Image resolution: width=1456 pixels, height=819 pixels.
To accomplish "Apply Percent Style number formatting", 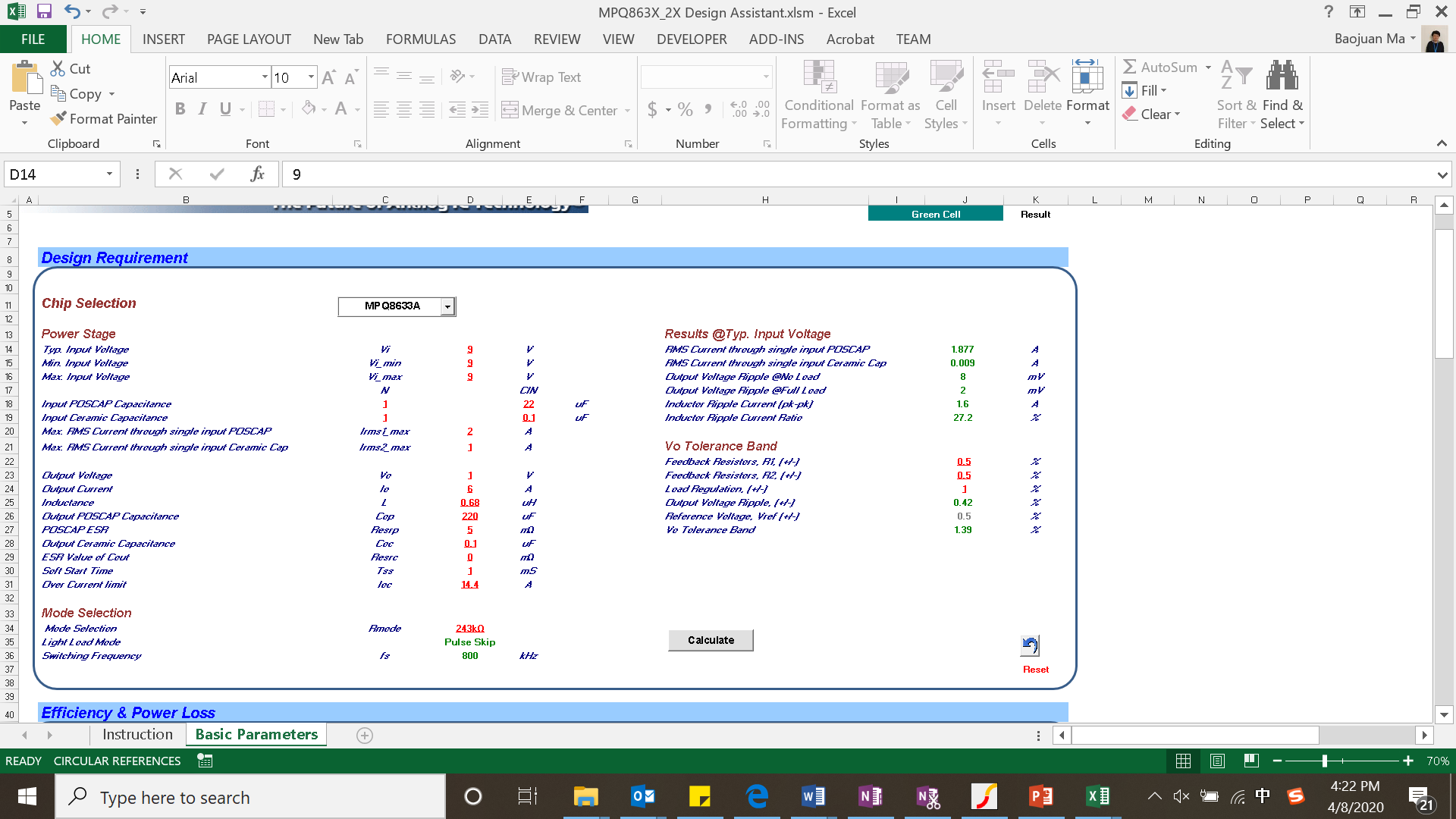I will [x=685, y=108].
